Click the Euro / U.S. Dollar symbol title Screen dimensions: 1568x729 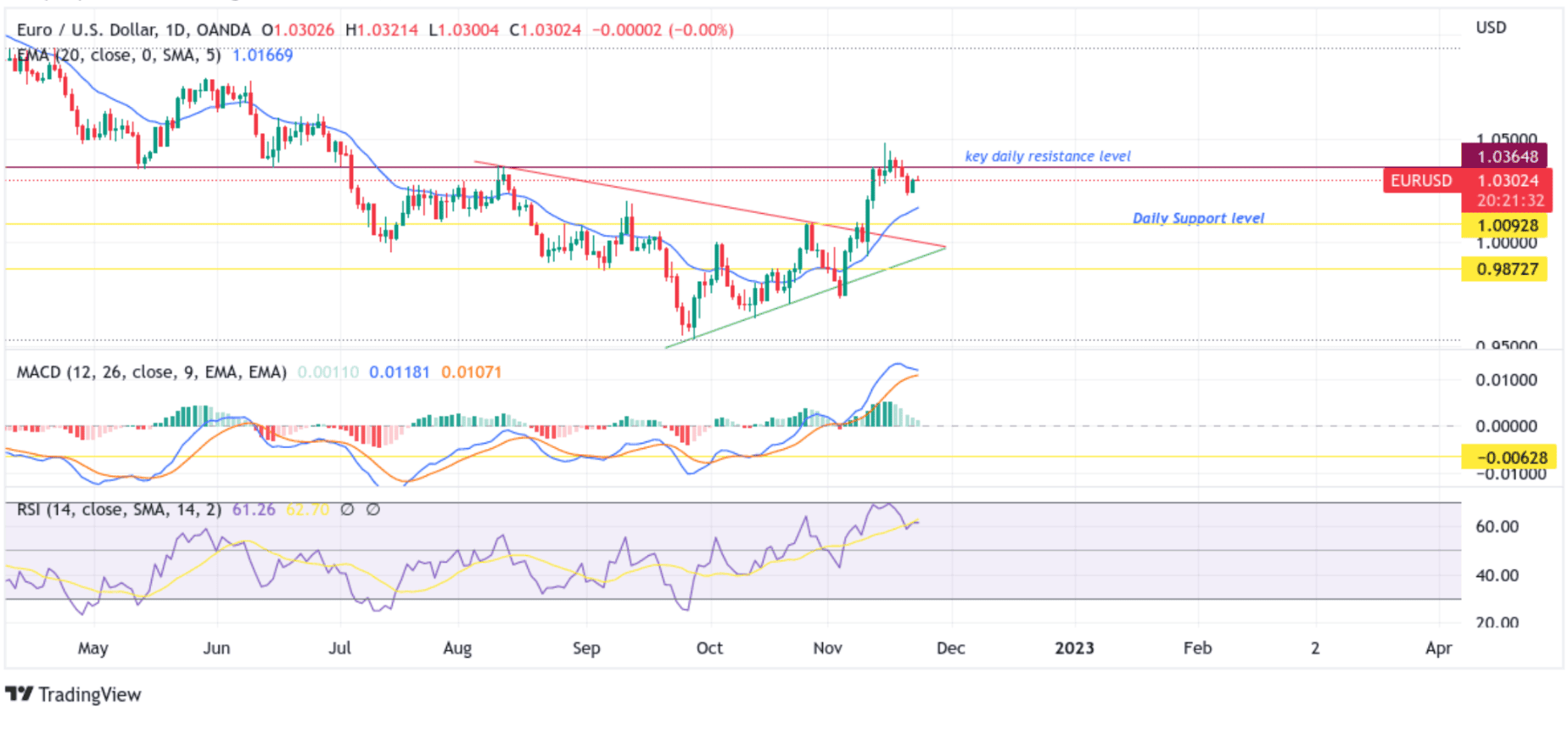click(x=134, y=30)
